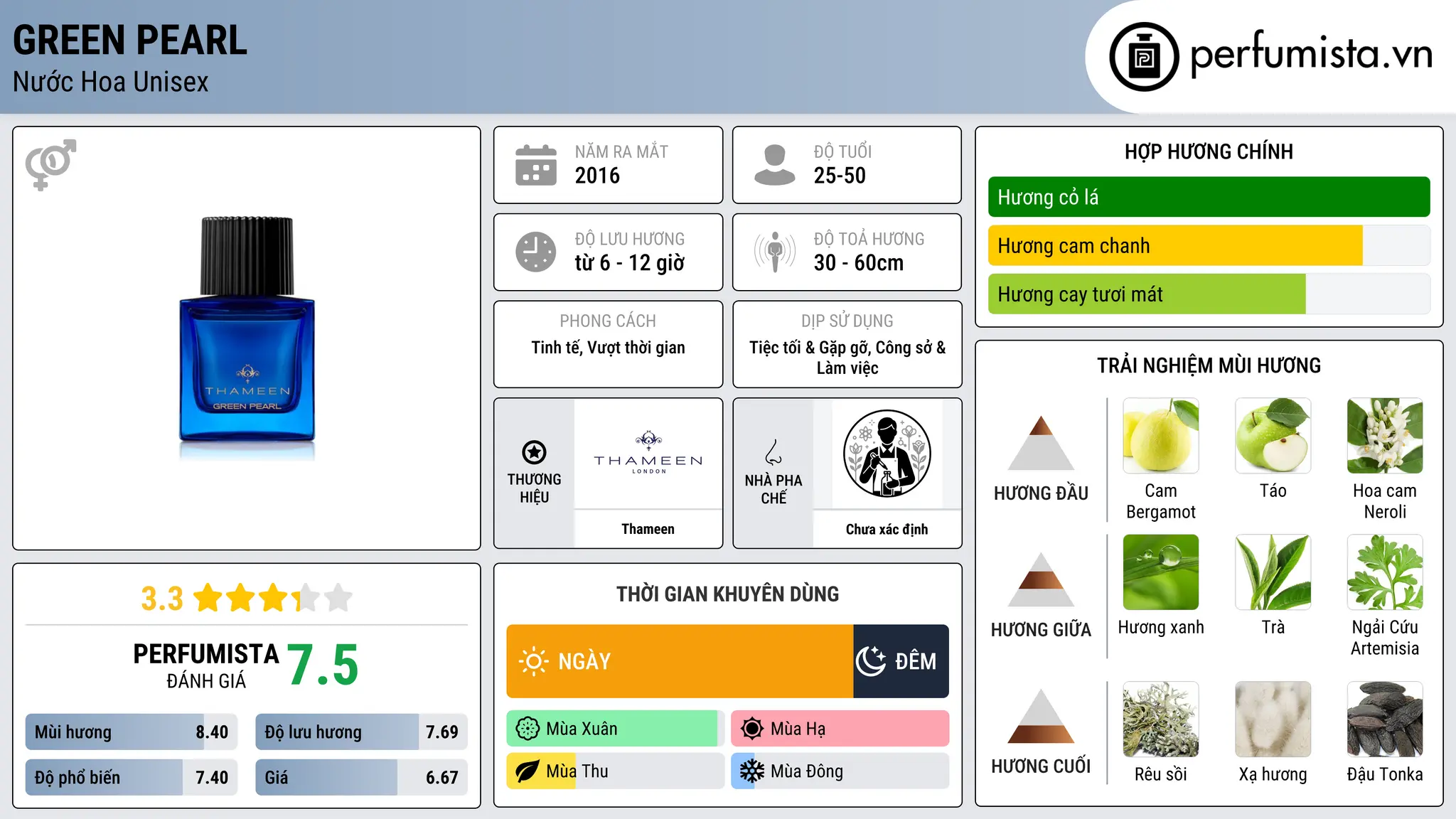Click the HỢP HƯƠNG CHÍNH heading
This screenshot has width=1456, height=819.
pyautogui.click(x=1209, y=151)
